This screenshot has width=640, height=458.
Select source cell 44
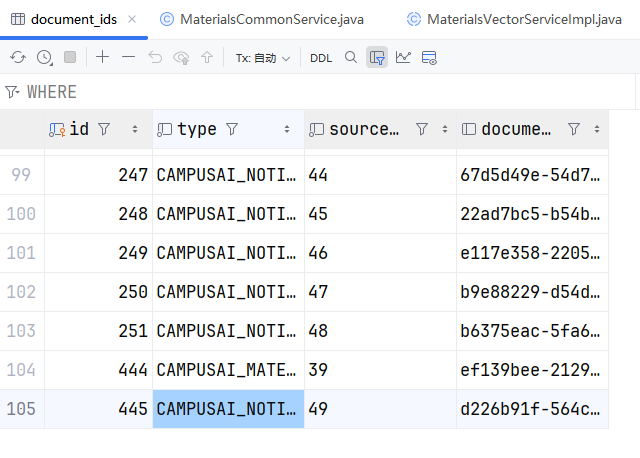pos(380,175)
